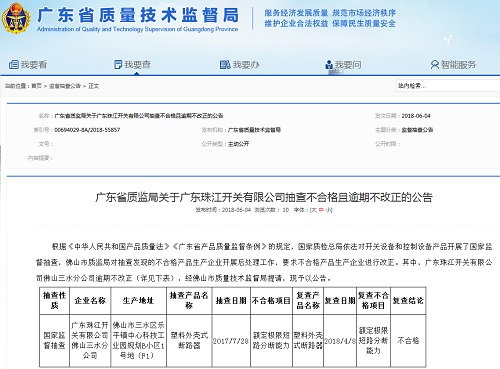Click the 抽查产品名称 table header
The width and height of the screenshot is (500, 369).
tap(189, 300)
